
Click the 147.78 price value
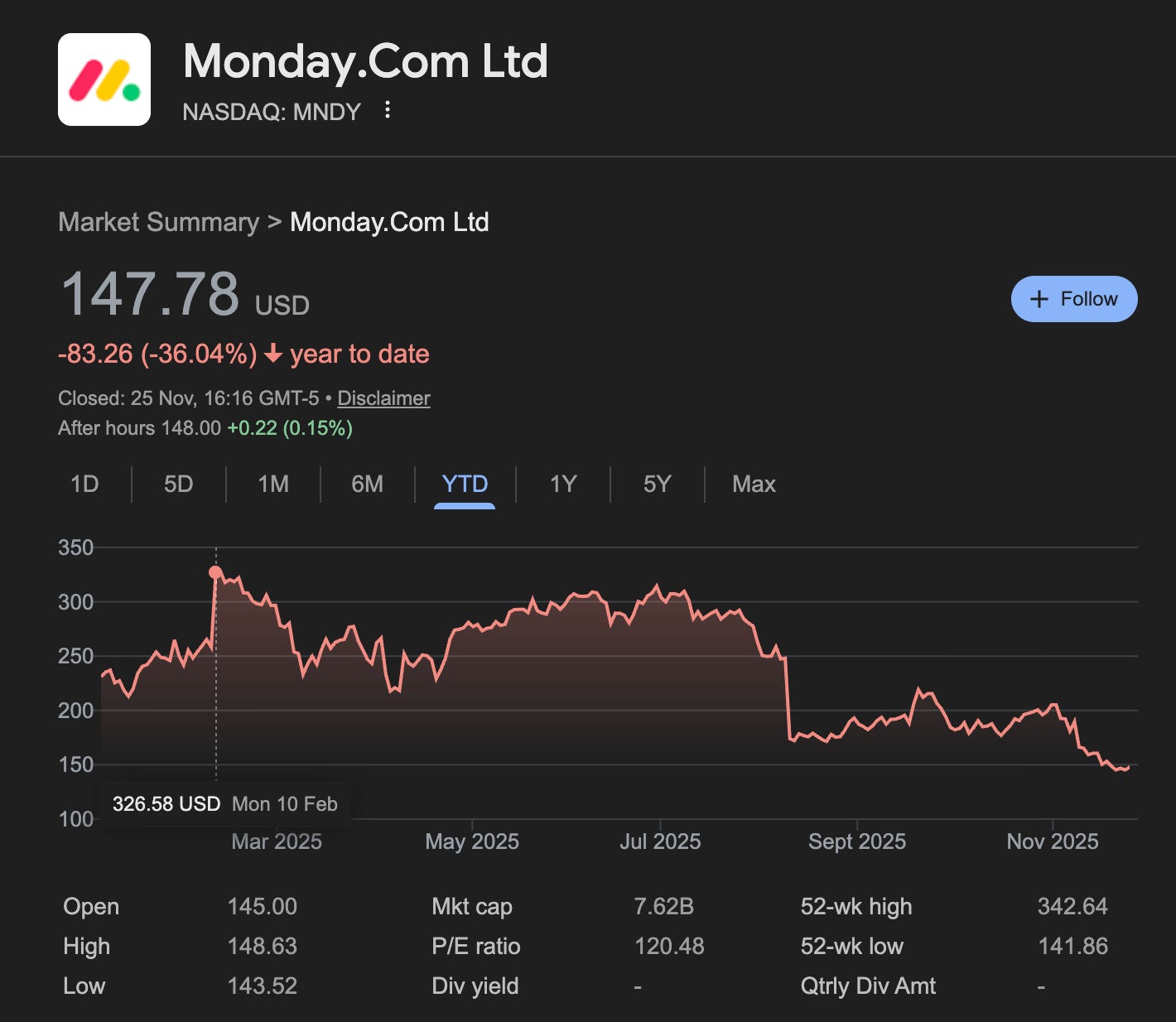click(150, 293)
